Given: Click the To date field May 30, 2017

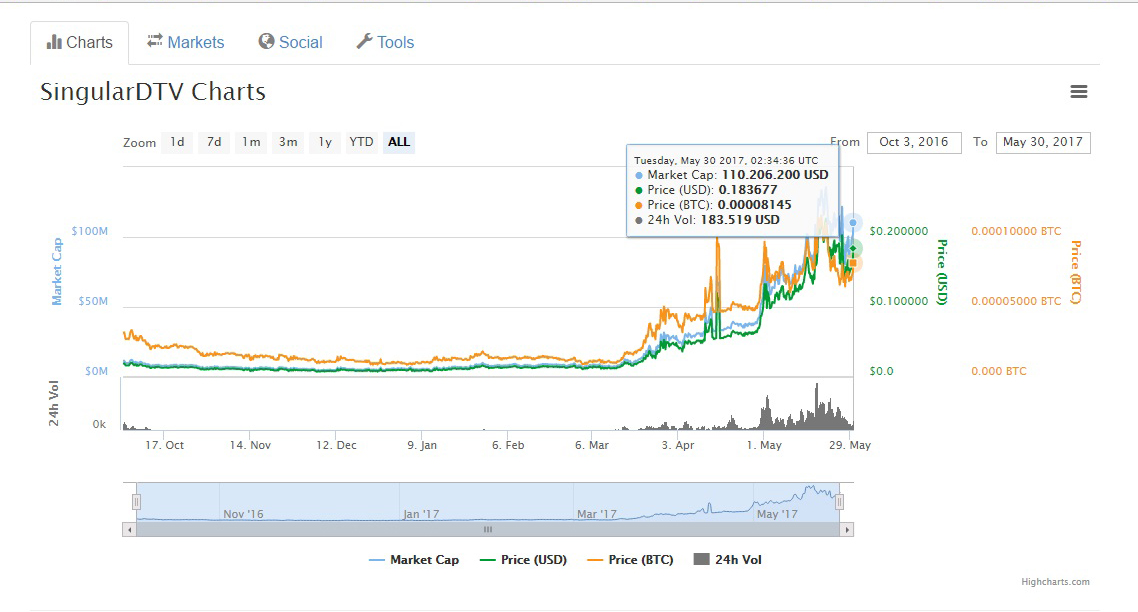Looking at the screenshot, I should point(1043,142).
